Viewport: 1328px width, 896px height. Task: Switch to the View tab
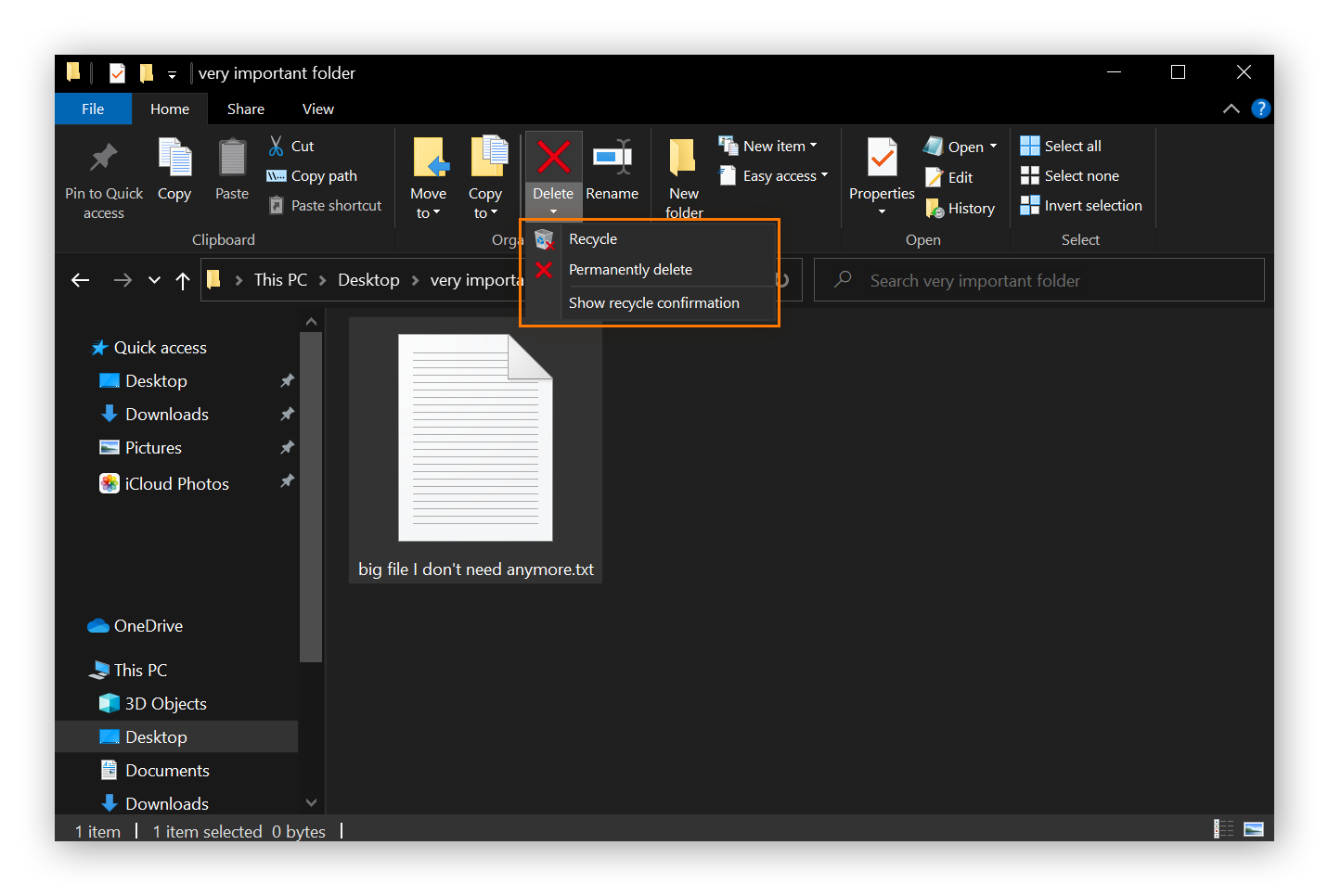[317, 109]
